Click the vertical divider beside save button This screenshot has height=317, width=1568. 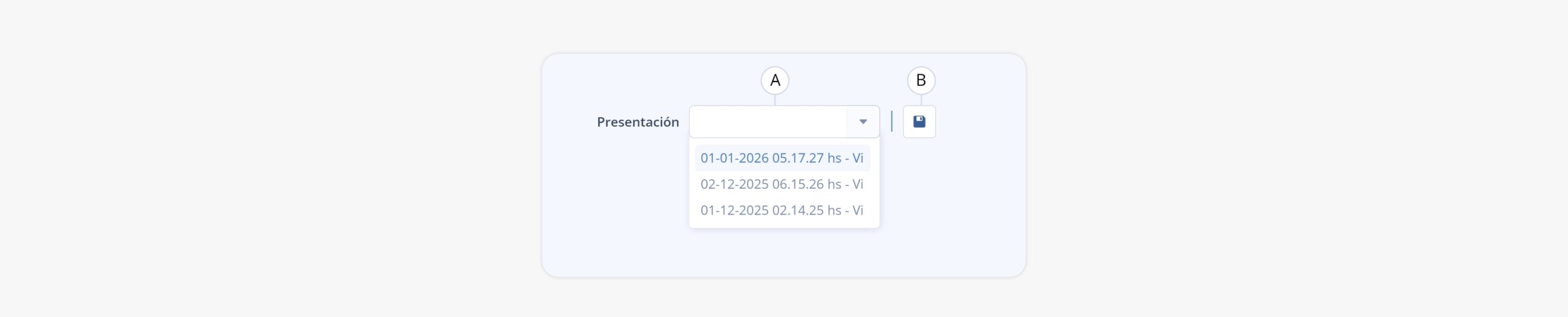891,121
